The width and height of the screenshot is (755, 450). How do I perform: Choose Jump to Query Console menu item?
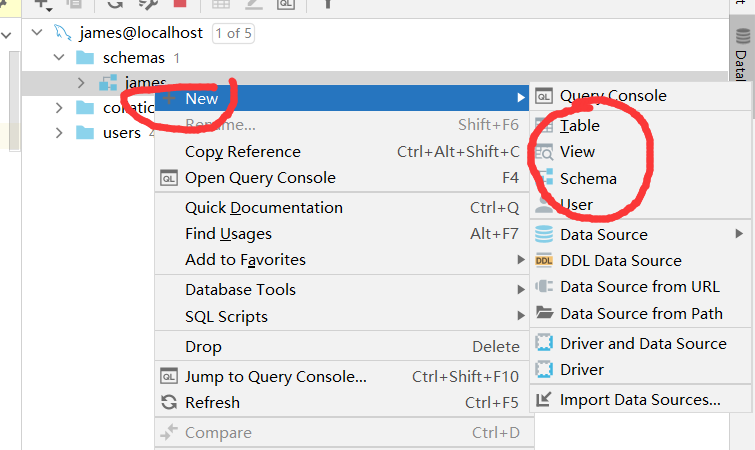point(342,376)
